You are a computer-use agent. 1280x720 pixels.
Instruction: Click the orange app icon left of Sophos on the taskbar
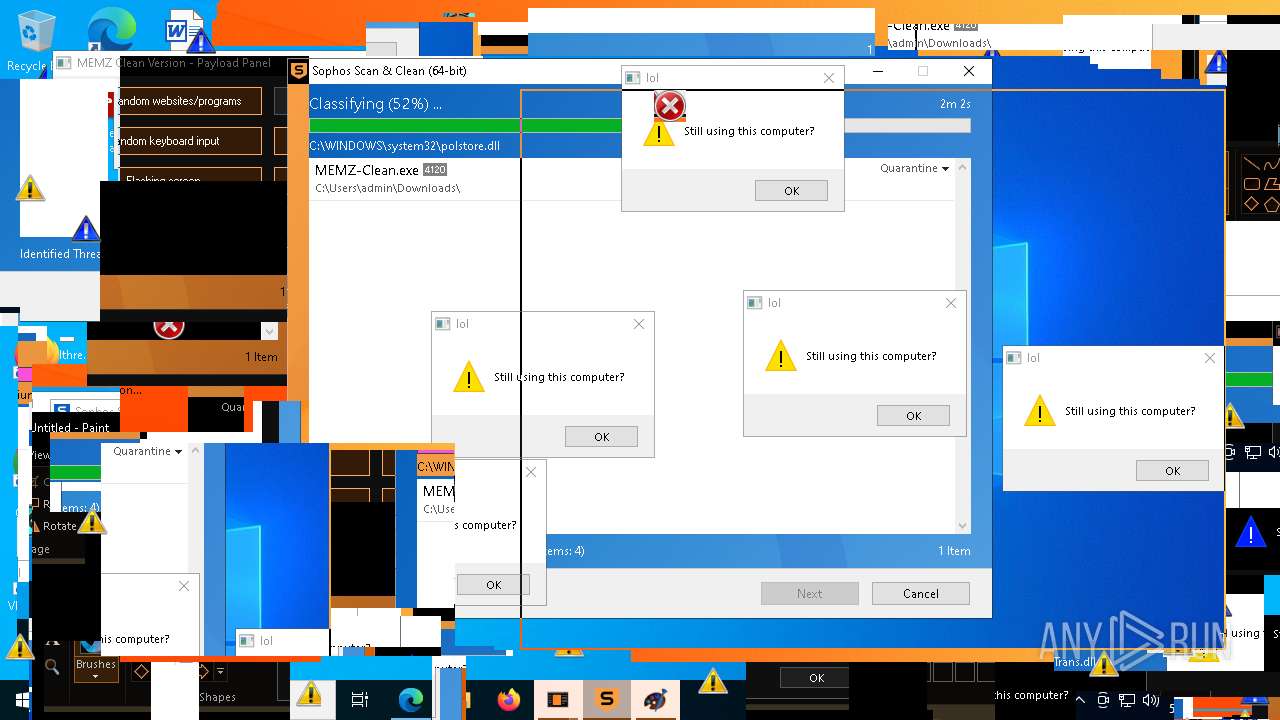[557, 700]
